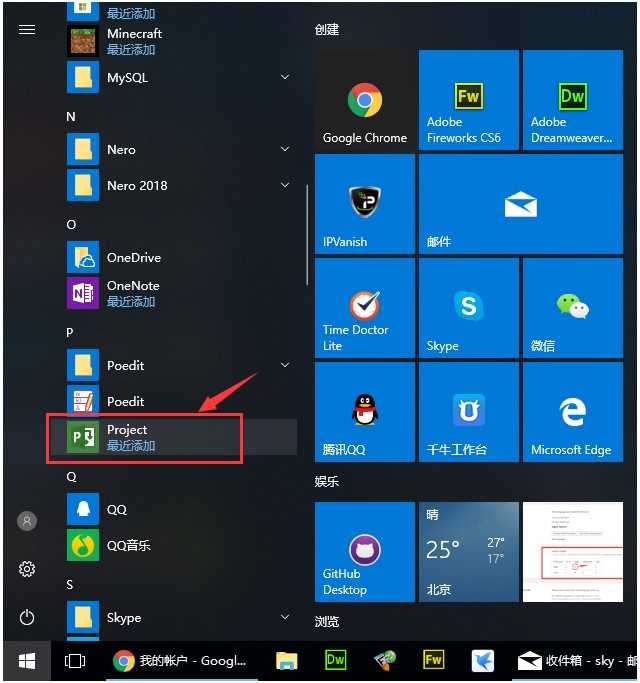Open the Beijing weather tile
Image resolution: width=640 pixels, height=683 pixels.
pos(468,552)
